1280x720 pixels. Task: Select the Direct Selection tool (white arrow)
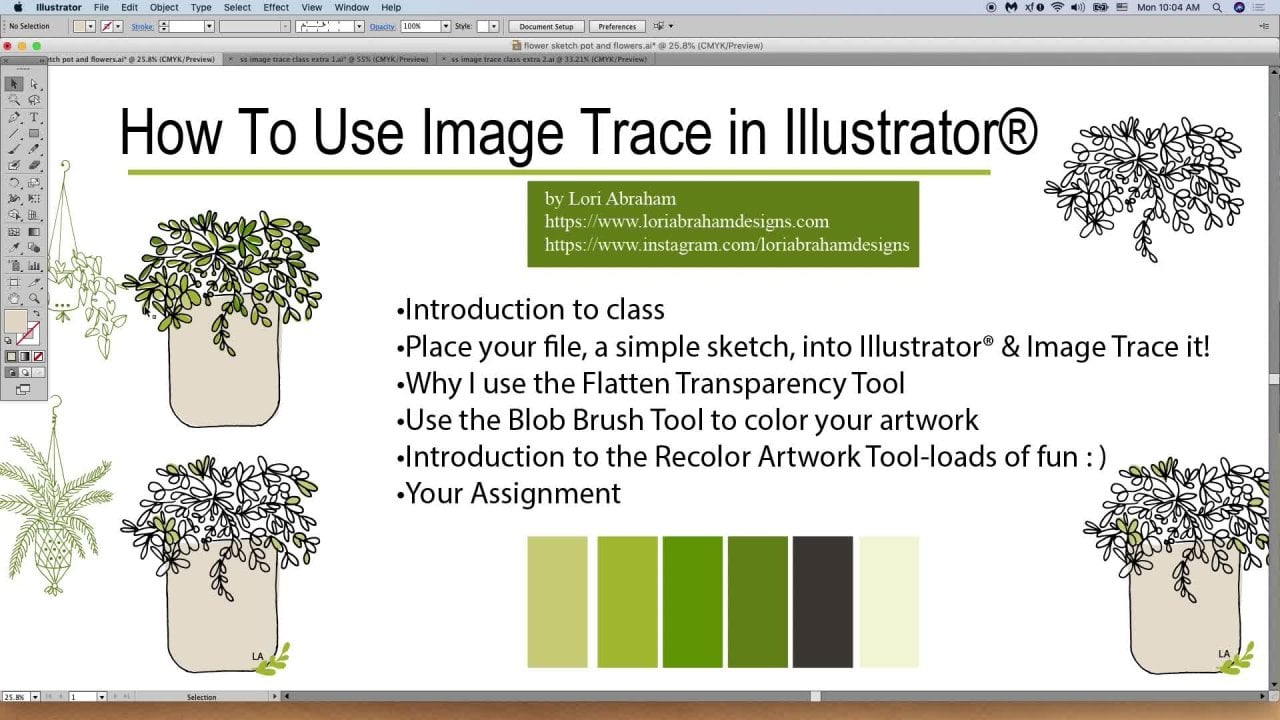click(34, 84)
